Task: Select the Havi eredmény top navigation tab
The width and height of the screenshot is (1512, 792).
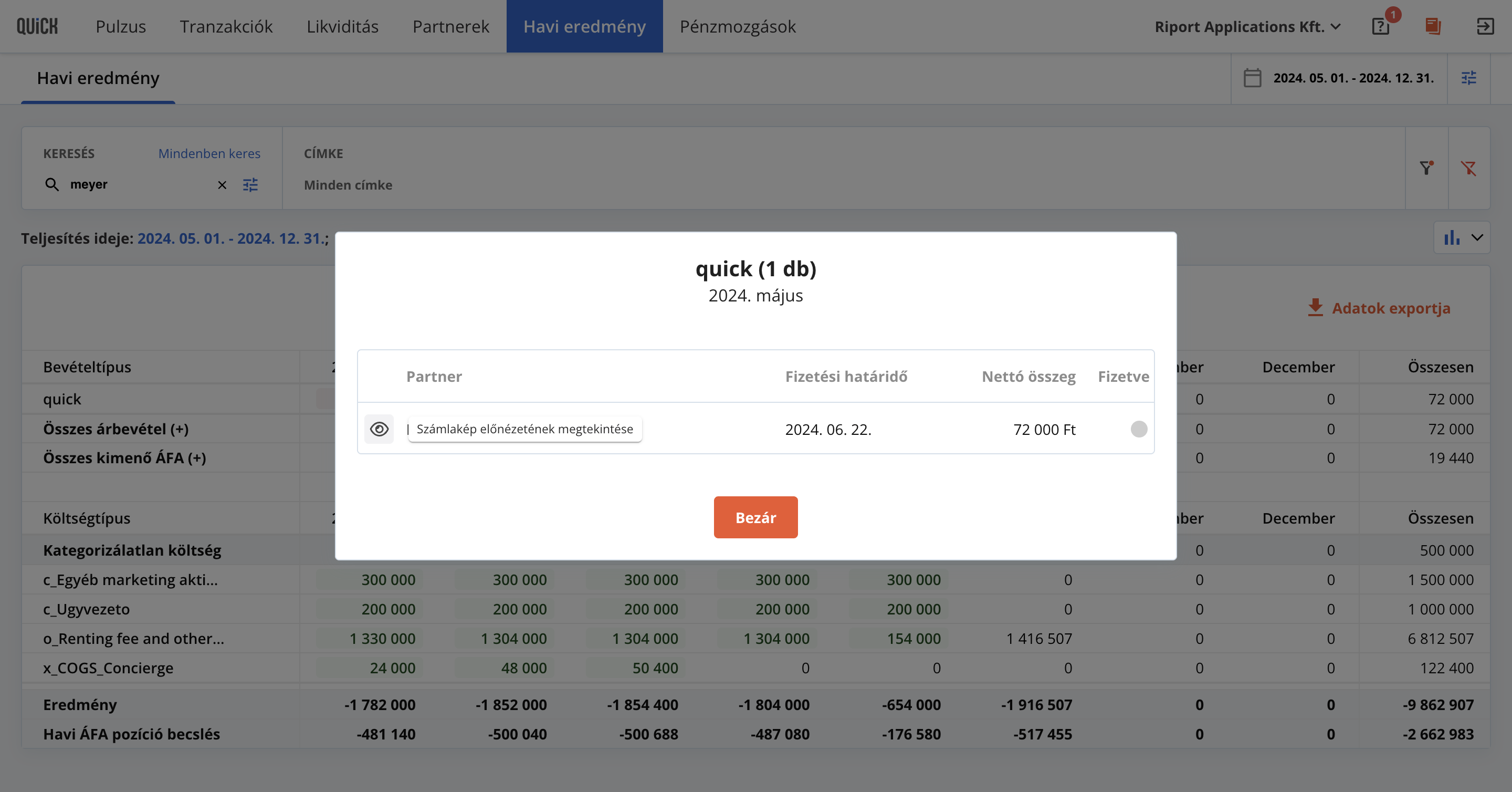Action: (x=585, y=26)
